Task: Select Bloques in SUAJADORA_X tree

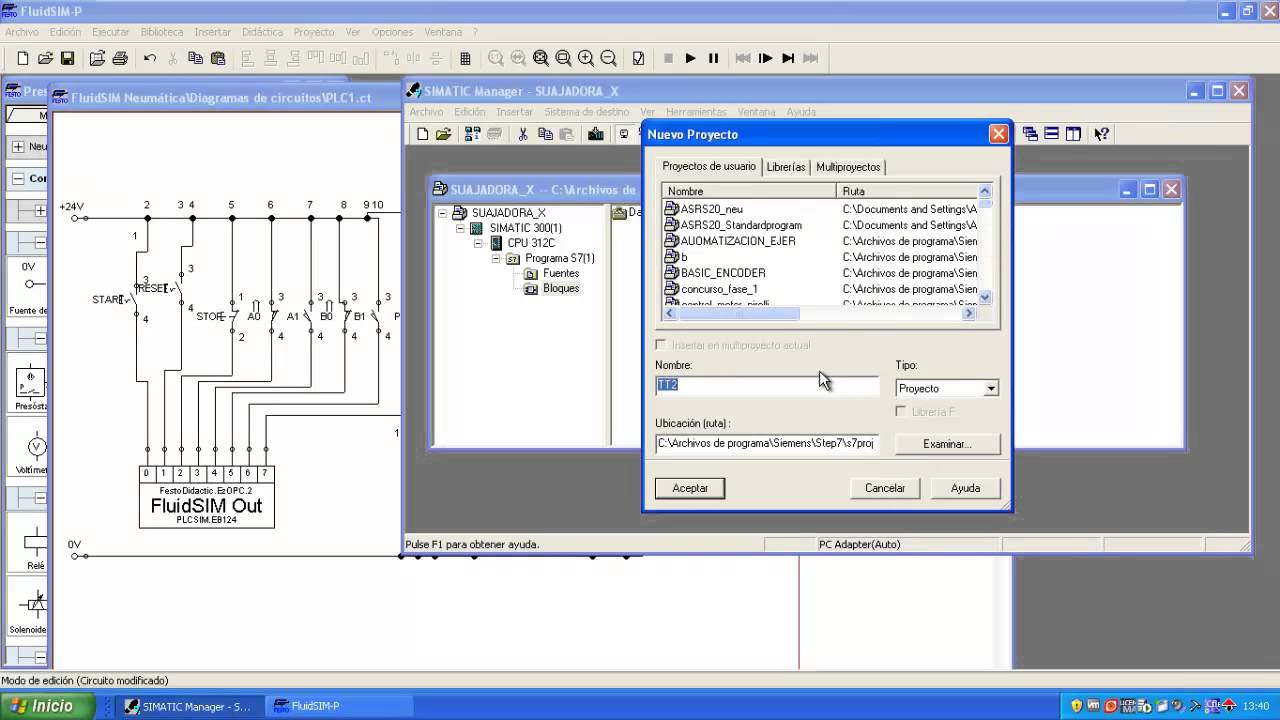Action: point(561,288)
